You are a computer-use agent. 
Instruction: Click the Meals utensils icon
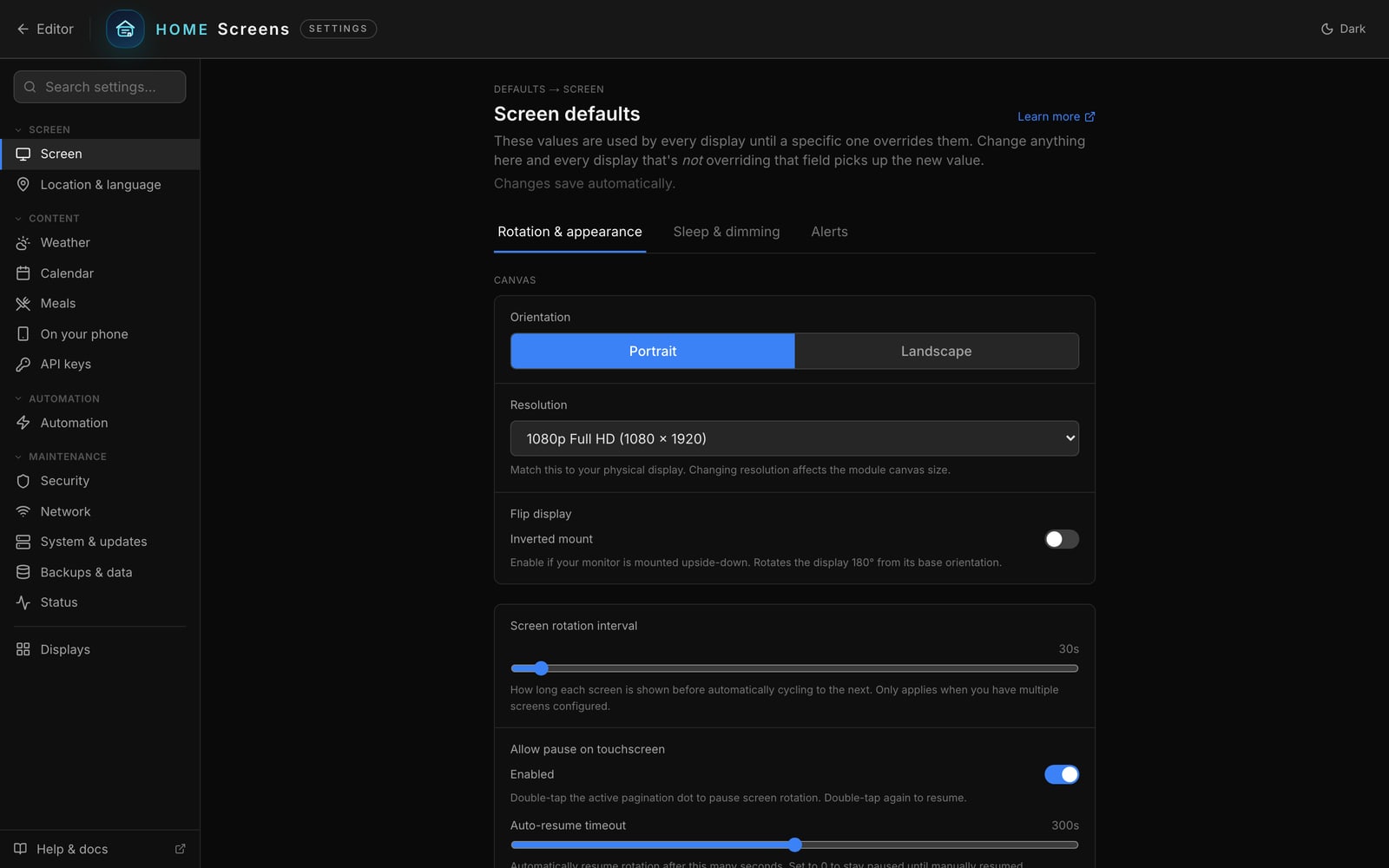(x=23, y=303)
